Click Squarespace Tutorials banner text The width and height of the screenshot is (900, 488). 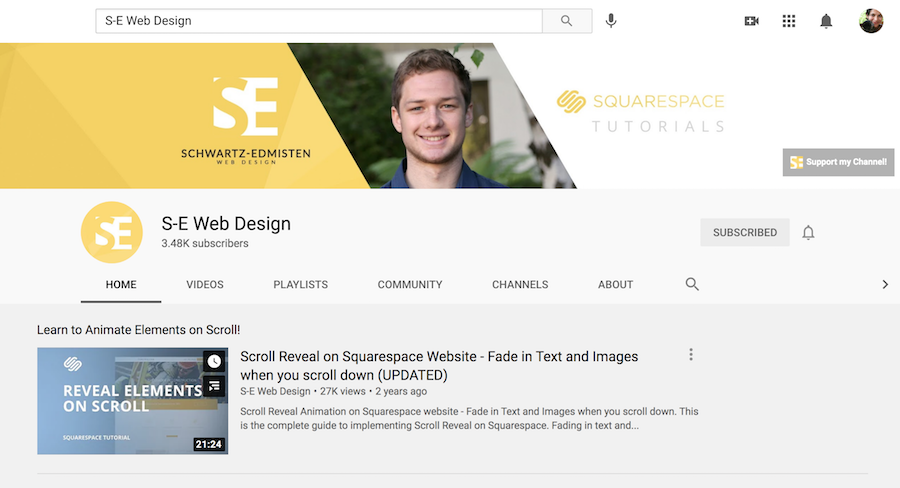click(641, 112)
